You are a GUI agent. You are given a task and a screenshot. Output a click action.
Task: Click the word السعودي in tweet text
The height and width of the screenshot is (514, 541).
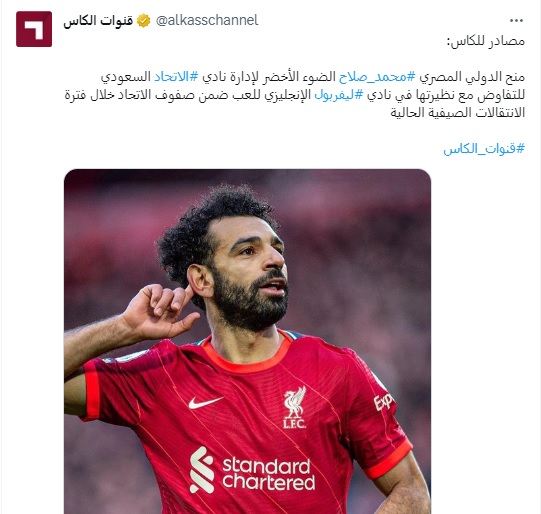click(x=126, y=77)
